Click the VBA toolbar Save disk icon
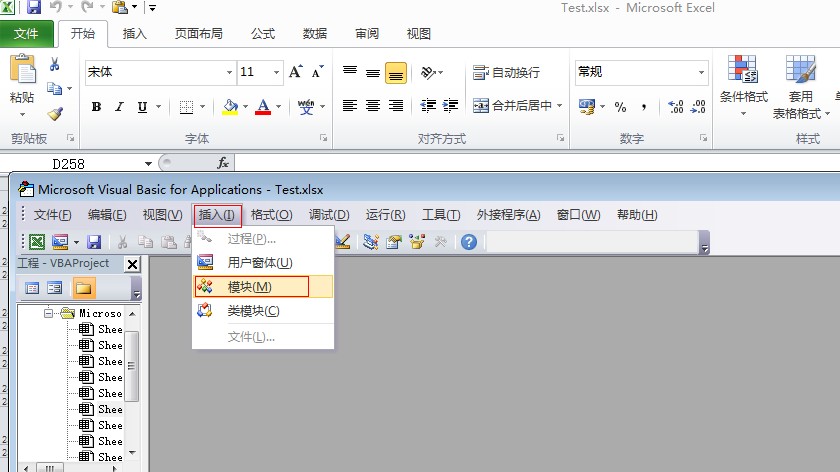Image resolution: width=840 pixels, height=472 pixels. [x=94, y=242]
